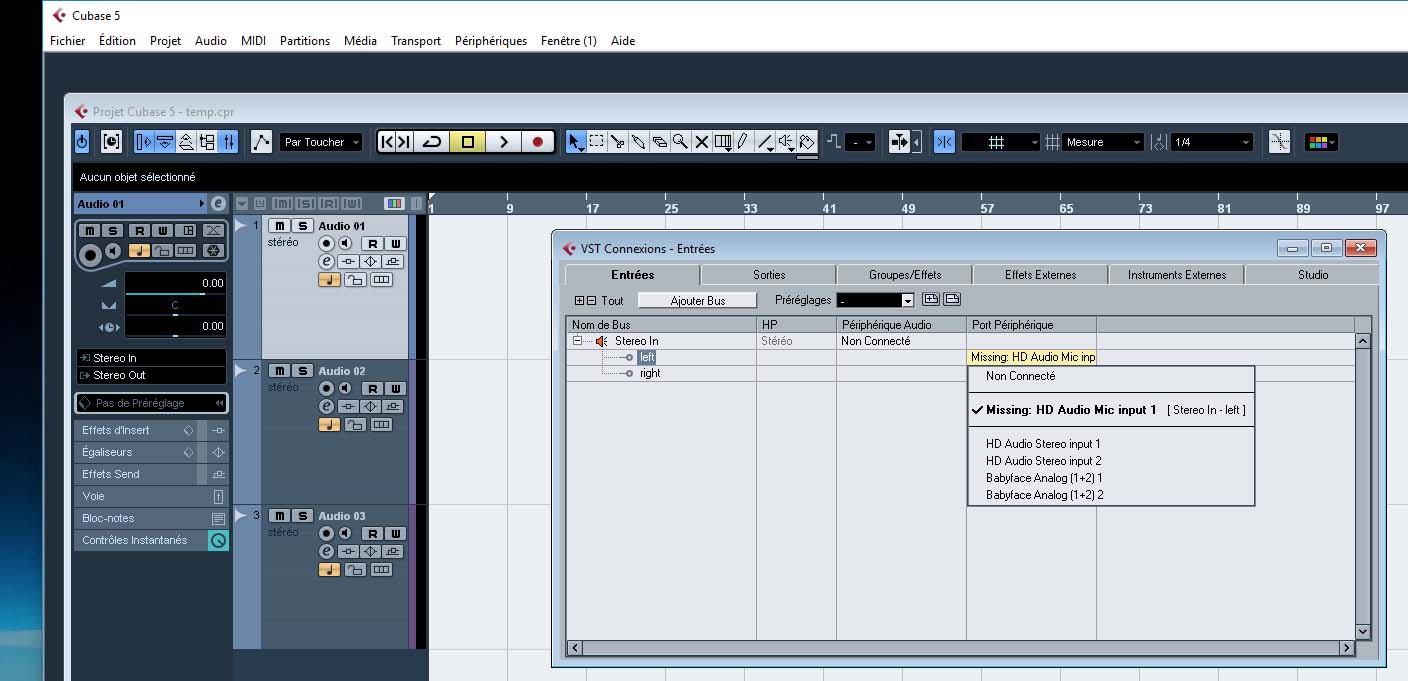Click the Ajouter Bus button

click(x=697, y=300)
